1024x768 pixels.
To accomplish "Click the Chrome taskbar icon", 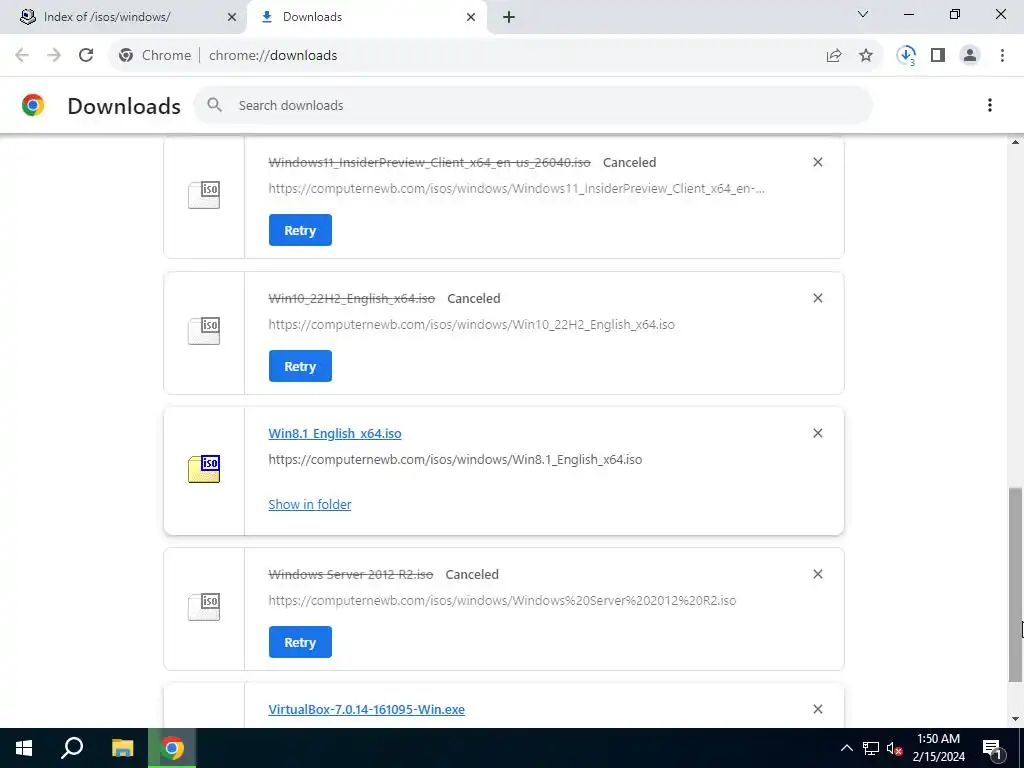I will tap(172, 748).
